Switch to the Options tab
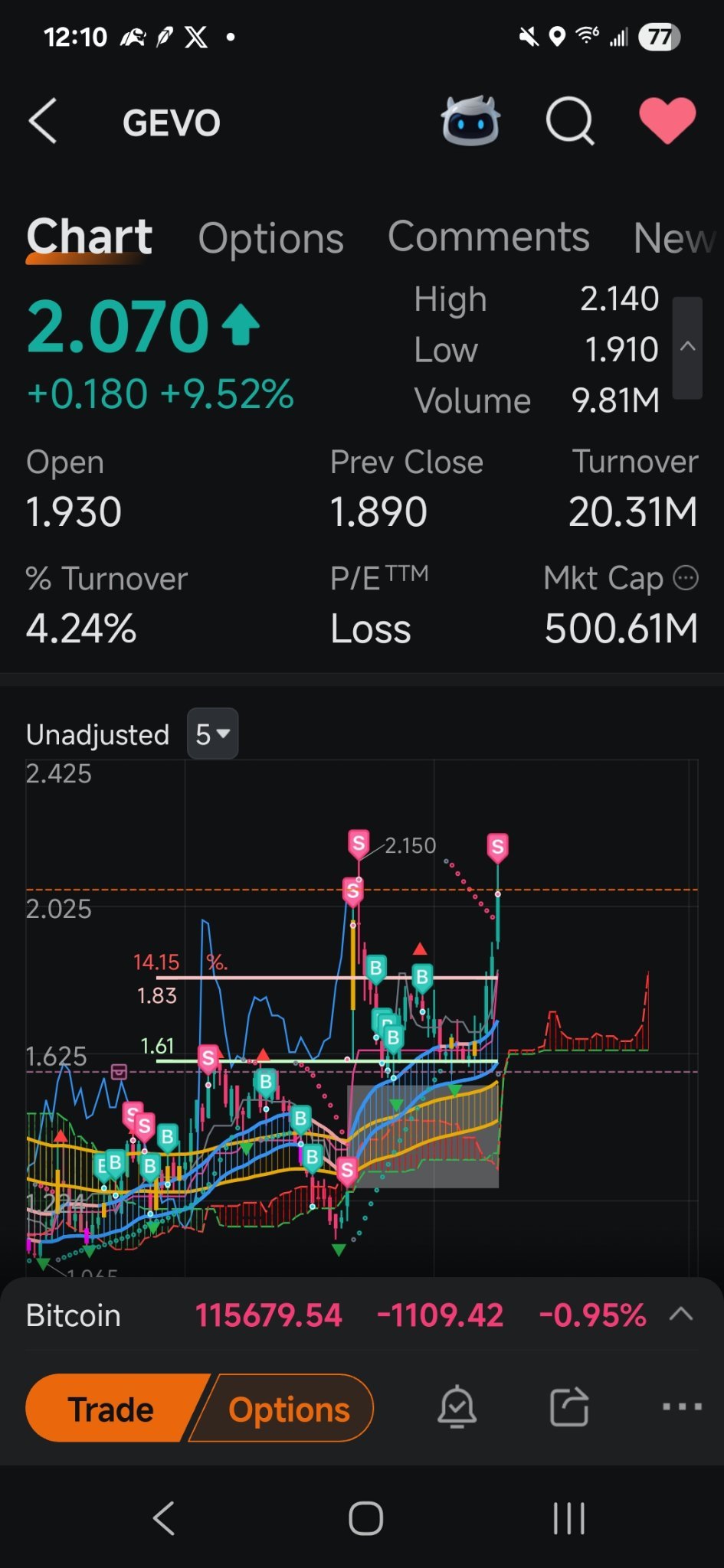This screenshot has width=724, height=1568. pyautogui.click(x=270, y=238)
